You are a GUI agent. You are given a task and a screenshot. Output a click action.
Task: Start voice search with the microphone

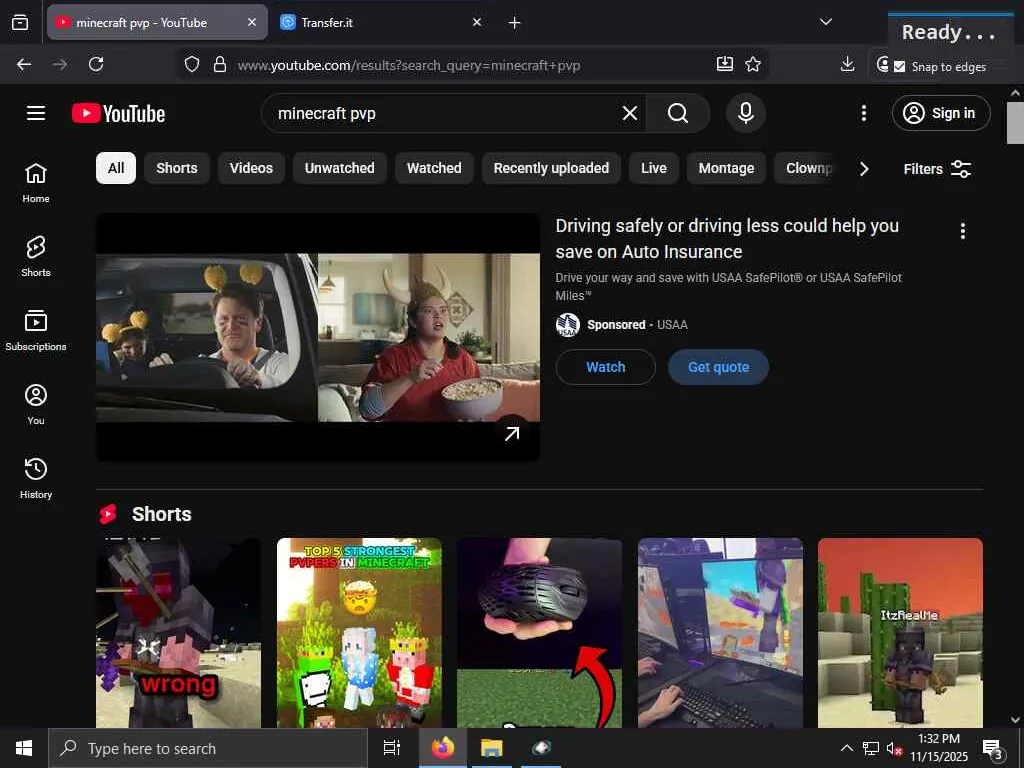[x=746, y=113]
